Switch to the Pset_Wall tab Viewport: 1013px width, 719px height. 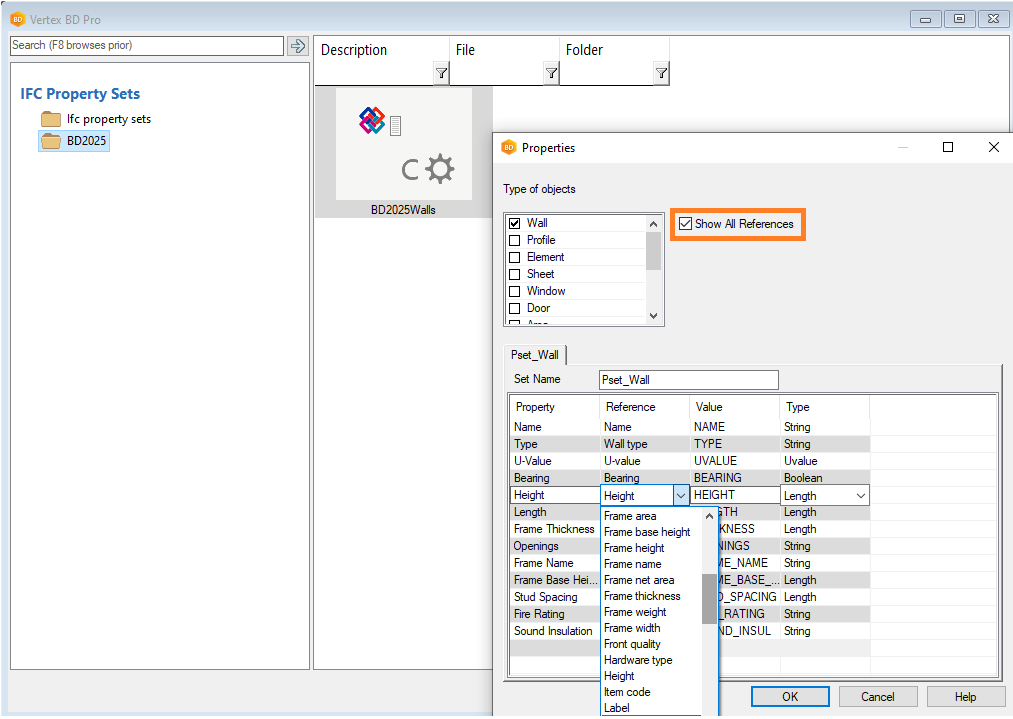coord(534,354)
